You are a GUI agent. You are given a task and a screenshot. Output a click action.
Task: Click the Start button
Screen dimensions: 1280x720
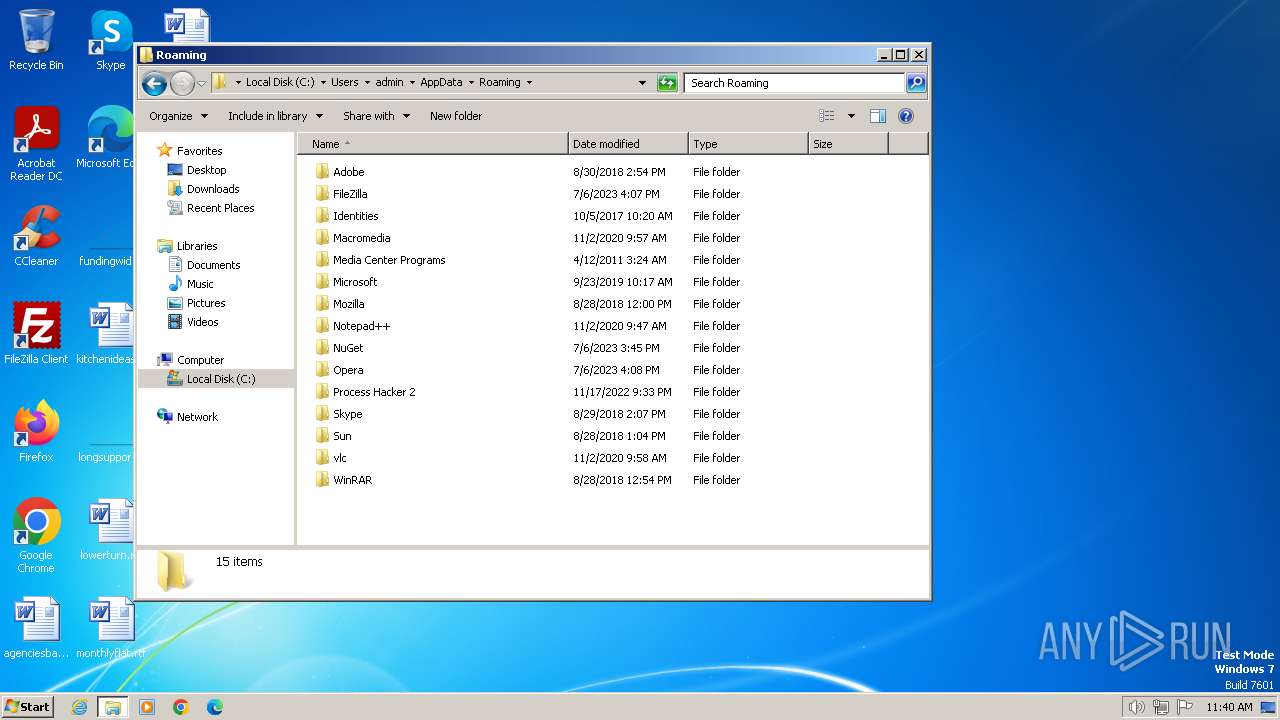[x=27, y=706]
